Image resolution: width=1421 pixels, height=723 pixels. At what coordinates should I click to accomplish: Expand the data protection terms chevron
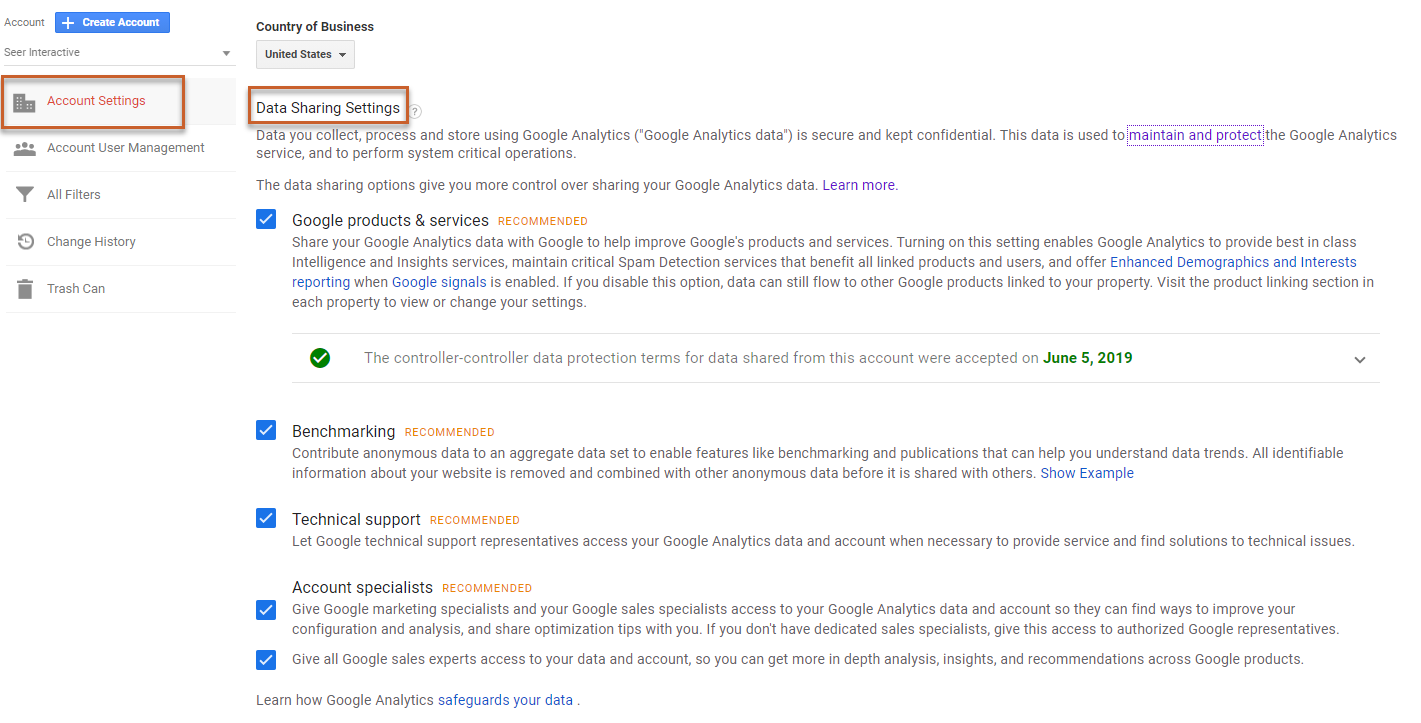(1359, 360)
